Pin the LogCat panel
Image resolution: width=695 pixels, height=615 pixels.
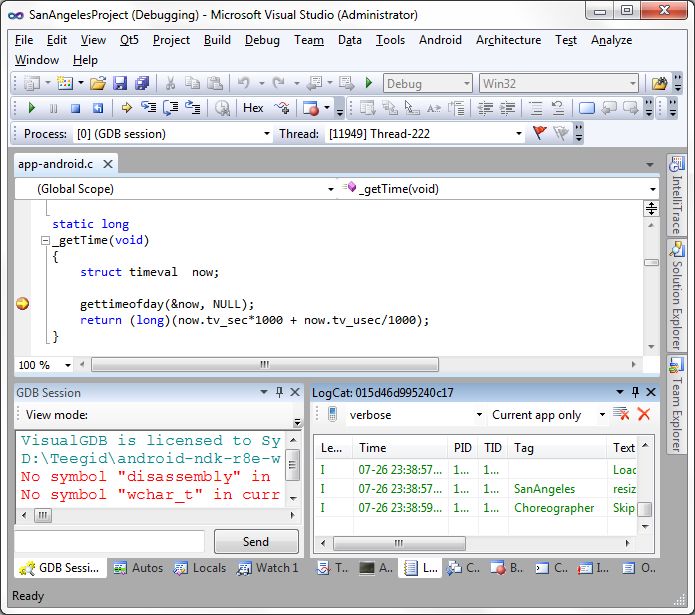[635, 392]
